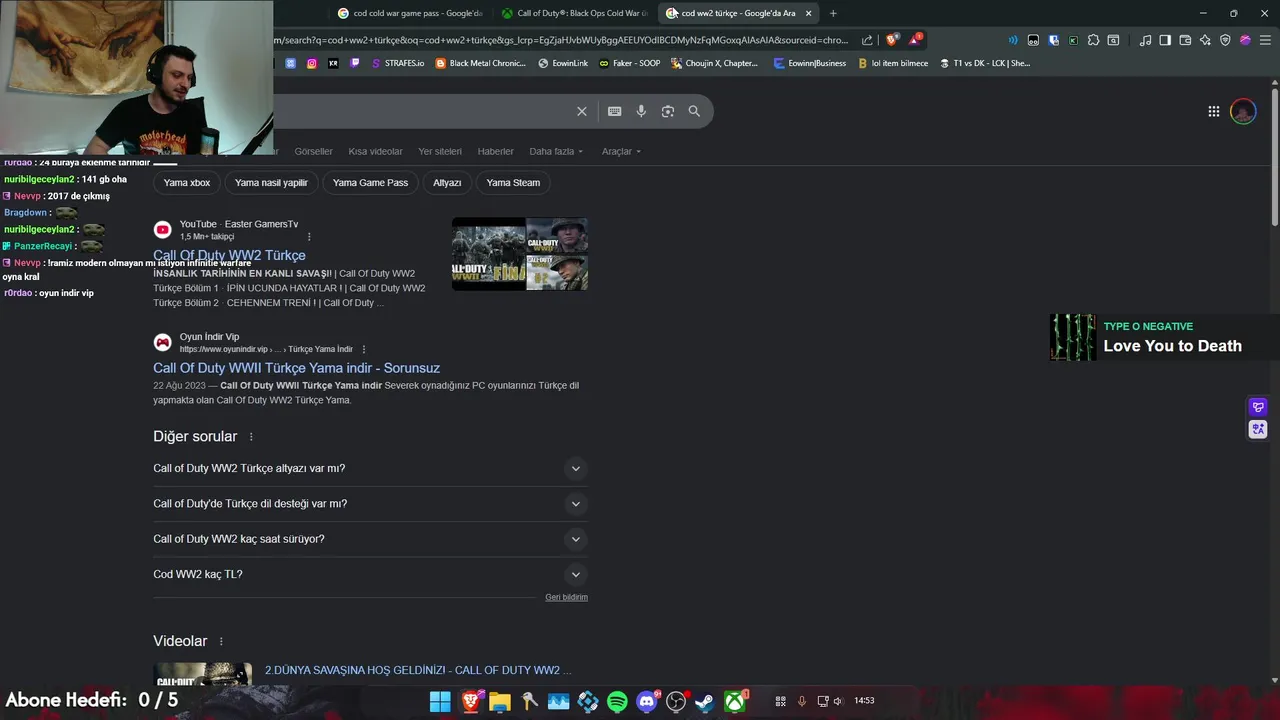Clear the Google search box text

(x=581, y=111)
